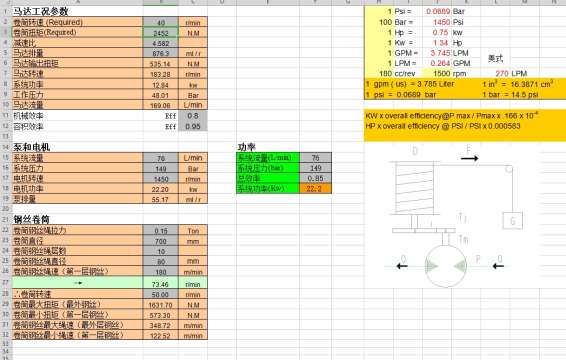The width and height of the screenshot is (566, 360).
Task: Click the 700 mm drum diameter value
Action: tap(161, 241)
